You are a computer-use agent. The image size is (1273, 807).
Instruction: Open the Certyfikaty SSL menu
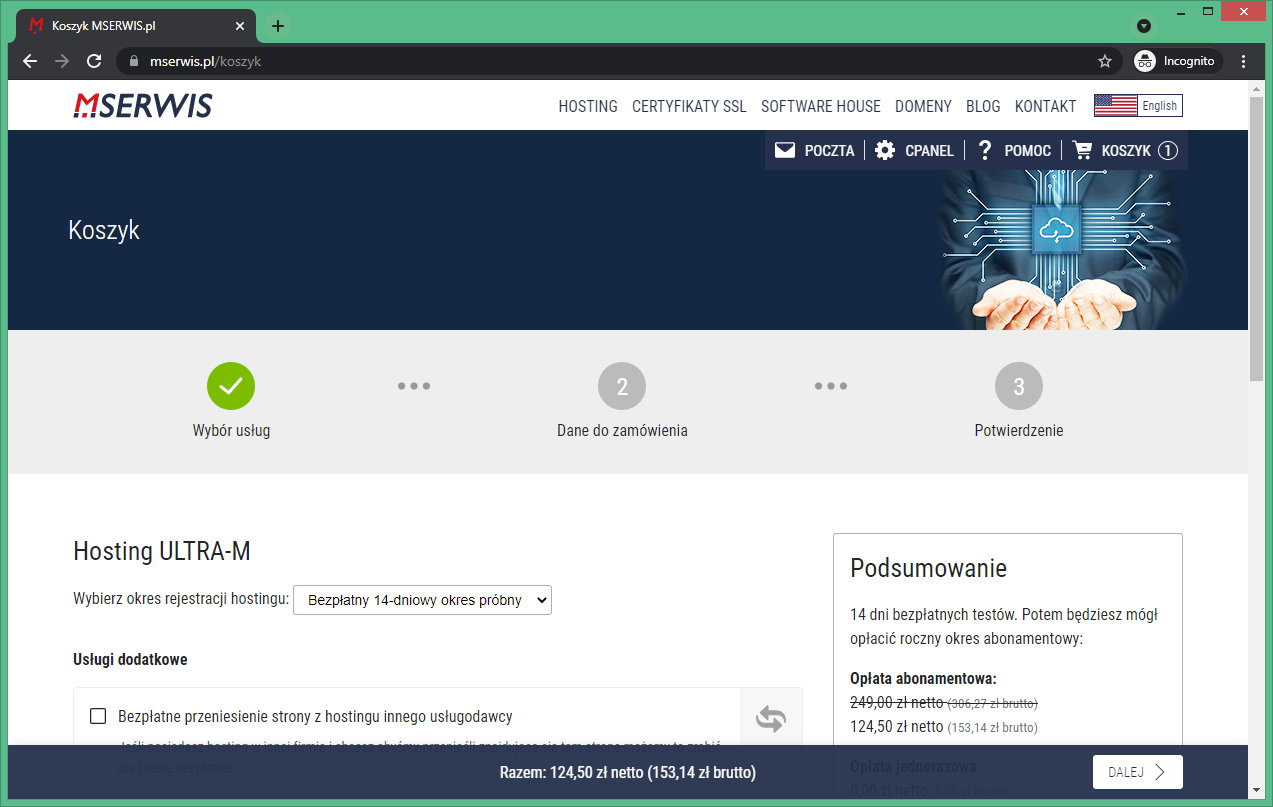click(x=689, y=106)
